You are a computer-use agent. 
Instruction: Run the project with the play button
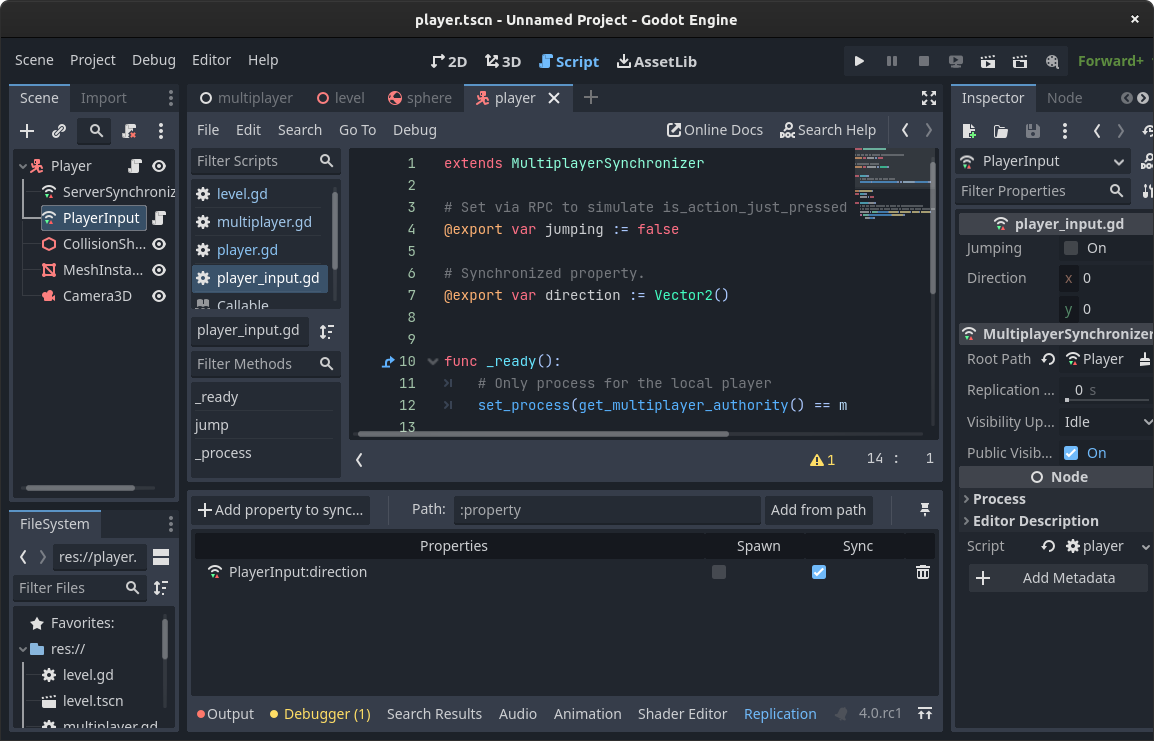pos(859,61)
